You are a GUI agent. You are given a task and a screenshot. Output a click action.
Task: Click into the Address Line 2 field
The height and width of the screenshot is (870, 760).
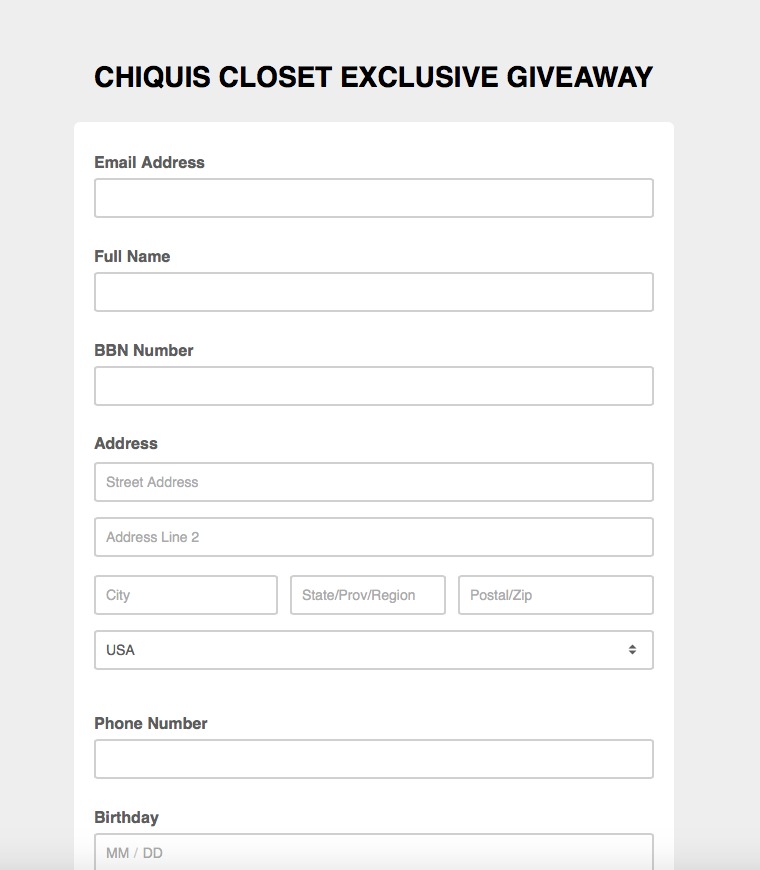point(373,537)
